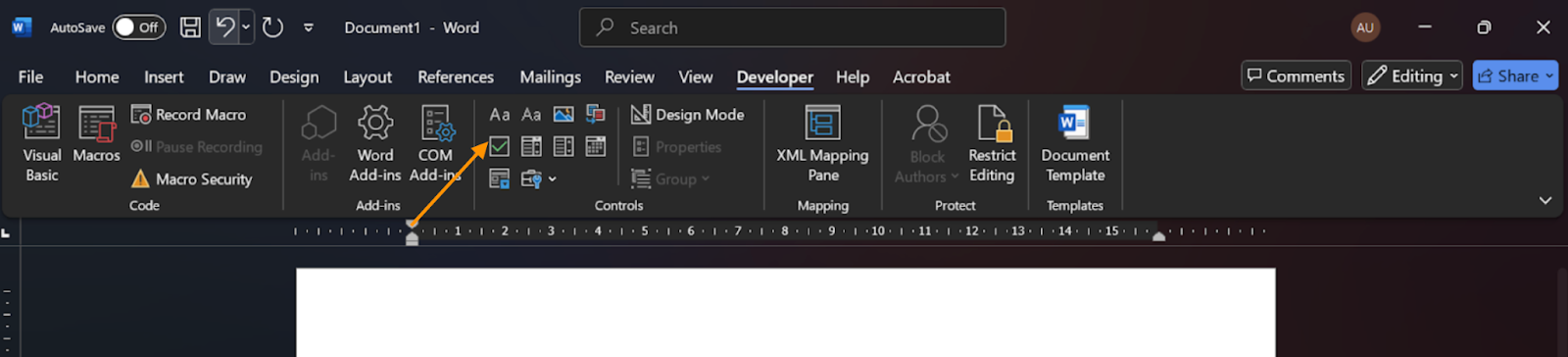Switch to the Insert tab

pos(164,76)
